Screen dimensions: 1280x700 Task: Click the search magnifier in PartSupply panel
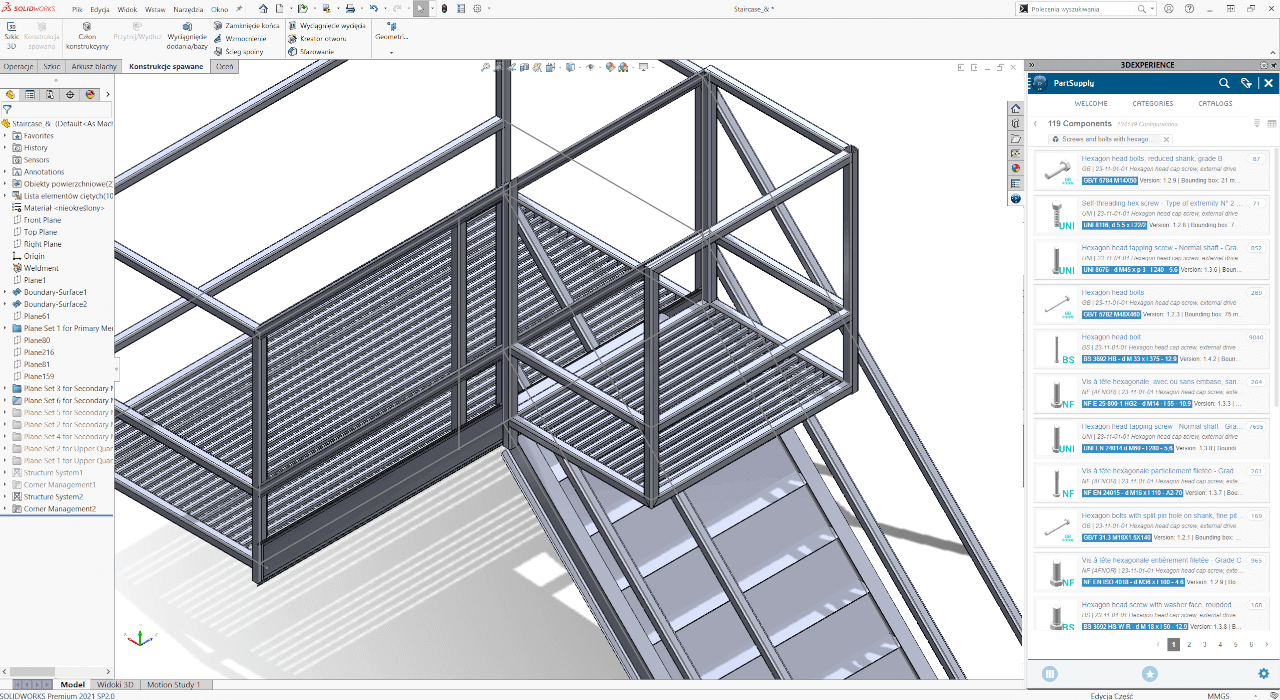coord(1224,83)
